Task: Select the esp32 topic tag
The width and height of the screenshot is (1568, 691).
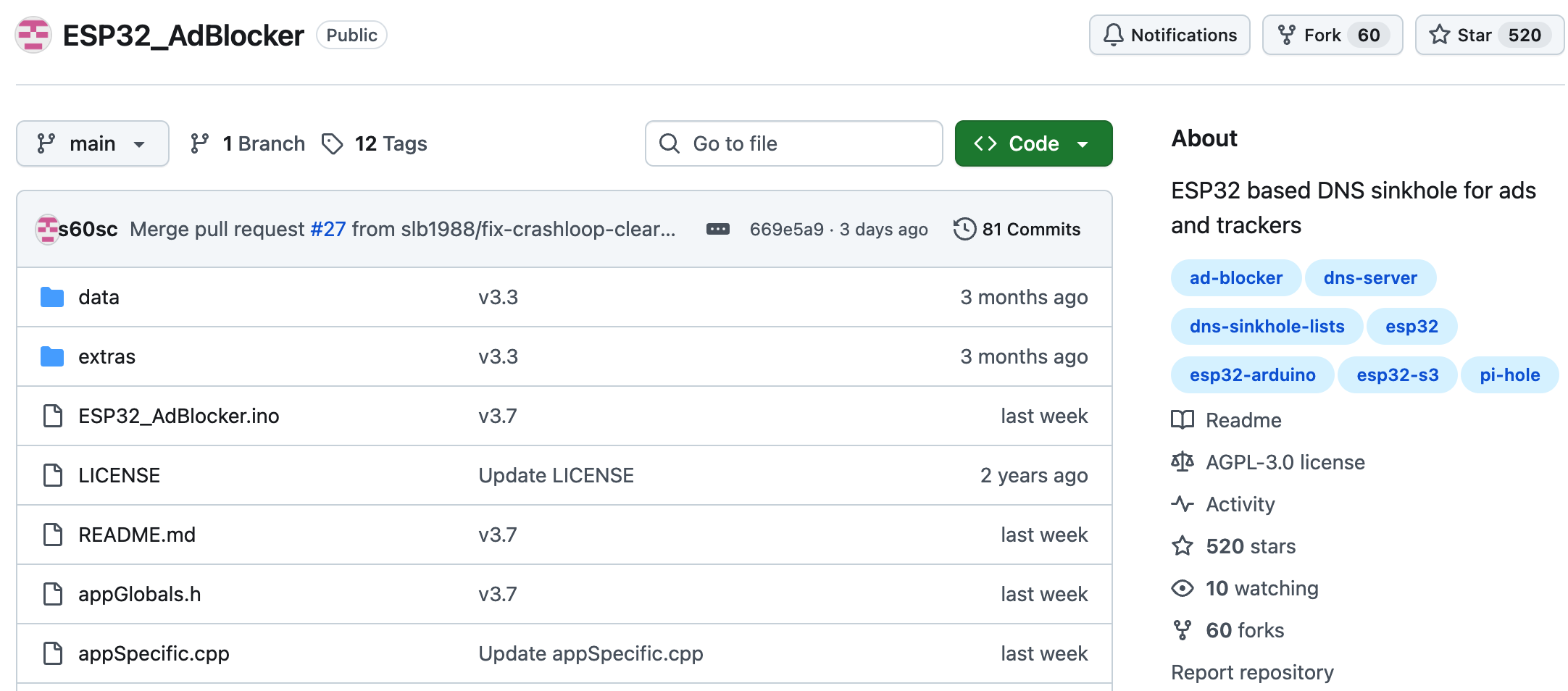Action: (1411, 326)
